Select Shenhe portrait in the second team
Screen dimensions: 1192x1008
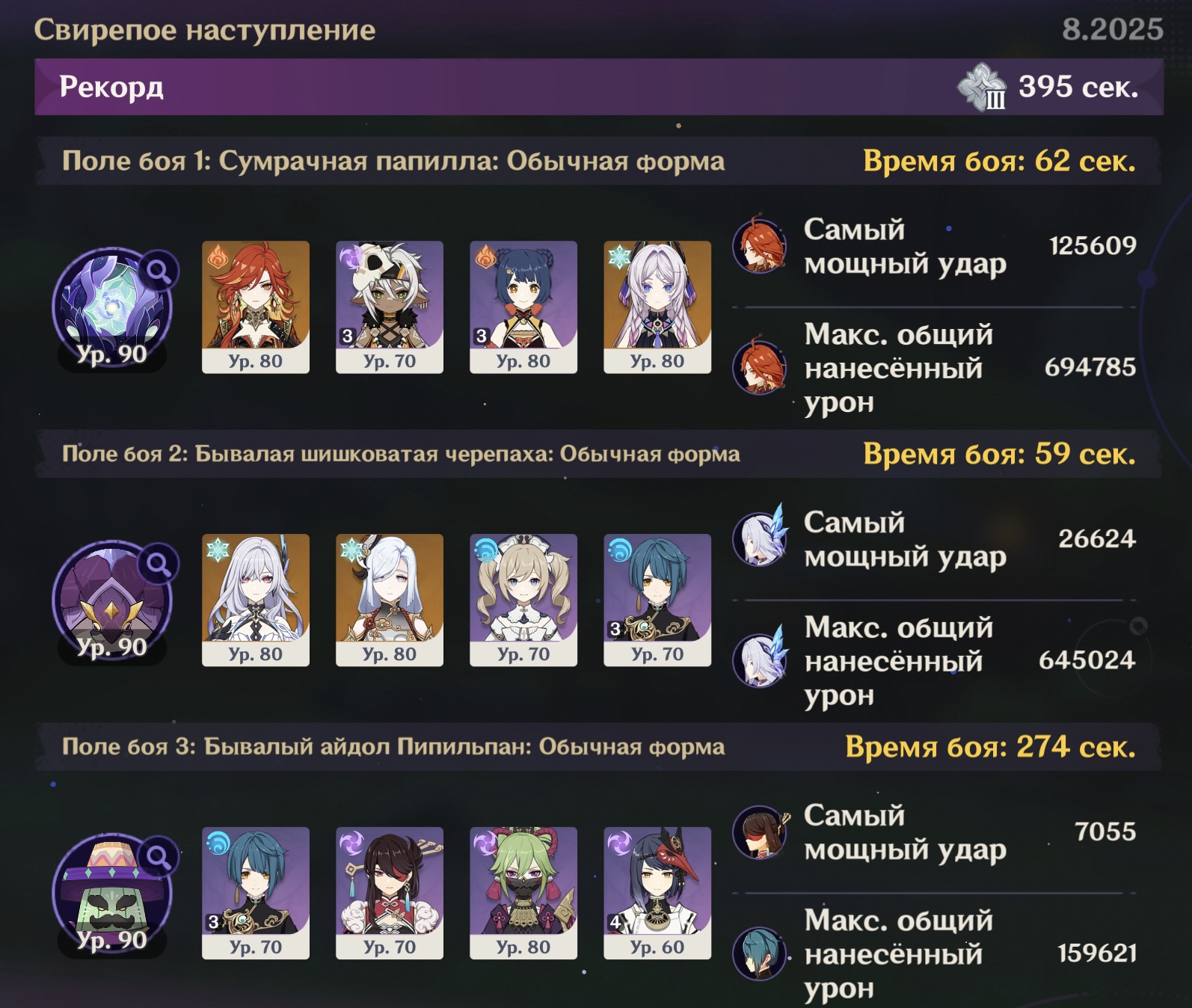pyautogui.click(x=390, y=600)
